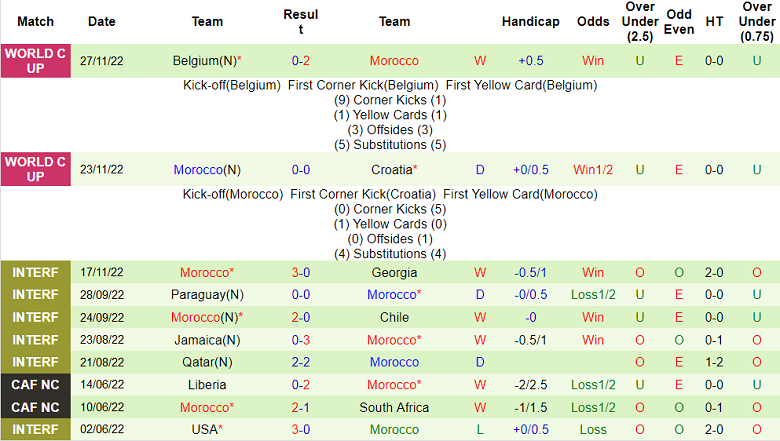780x441 pixels.
Task: Select the South Africa team link
Action: [x=394, y=407]
